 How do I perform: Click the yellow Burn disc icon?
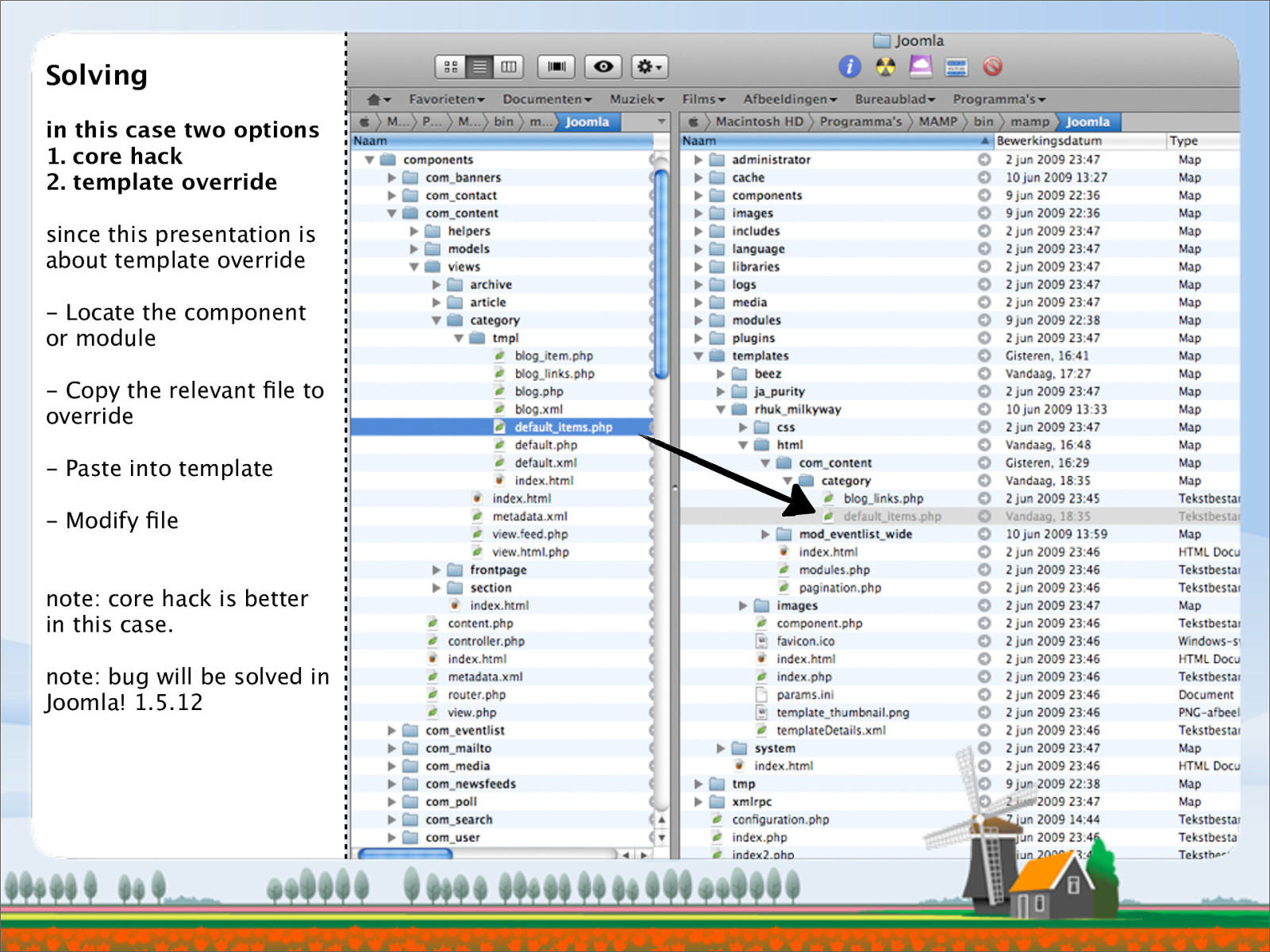pos(885,67)
